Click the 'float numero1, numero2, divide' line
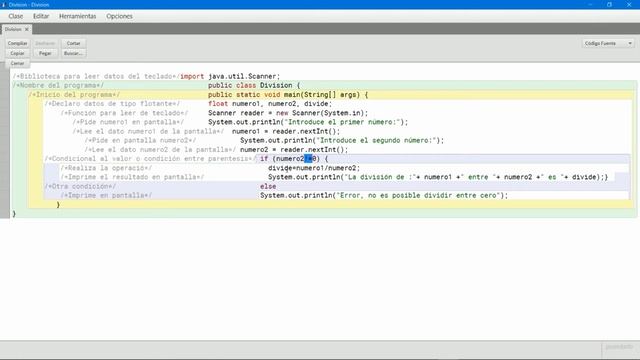The height and width of the screenshot is (360, 640). coord(270,104)
